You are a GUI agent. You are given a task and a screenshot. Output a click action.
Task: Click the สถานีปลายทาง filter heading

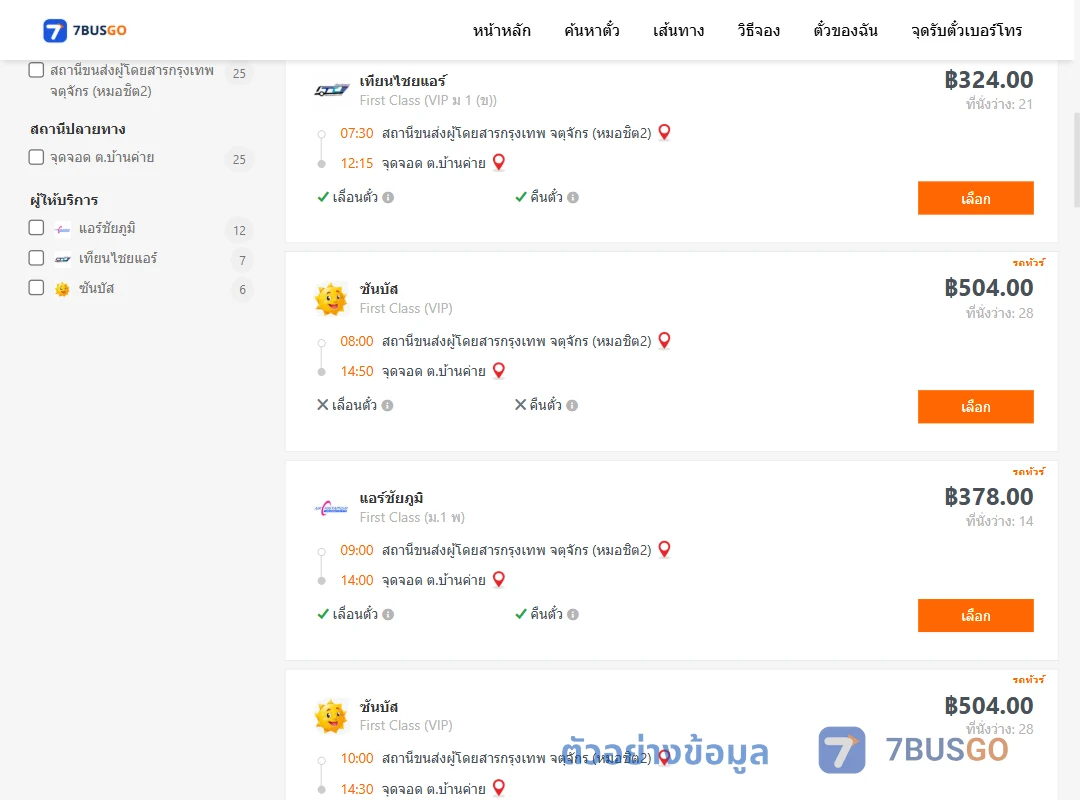(x=78, y=129)
